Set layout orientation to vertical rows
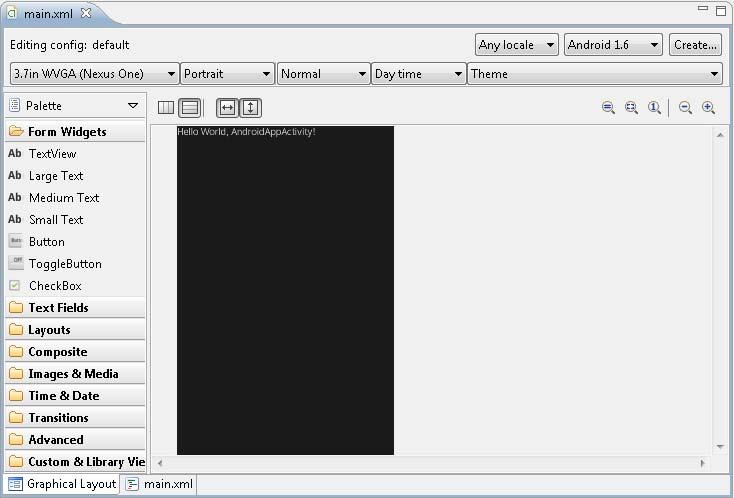Screen dimensions: 734x498 pyautogui.click(x=190, y=108)
